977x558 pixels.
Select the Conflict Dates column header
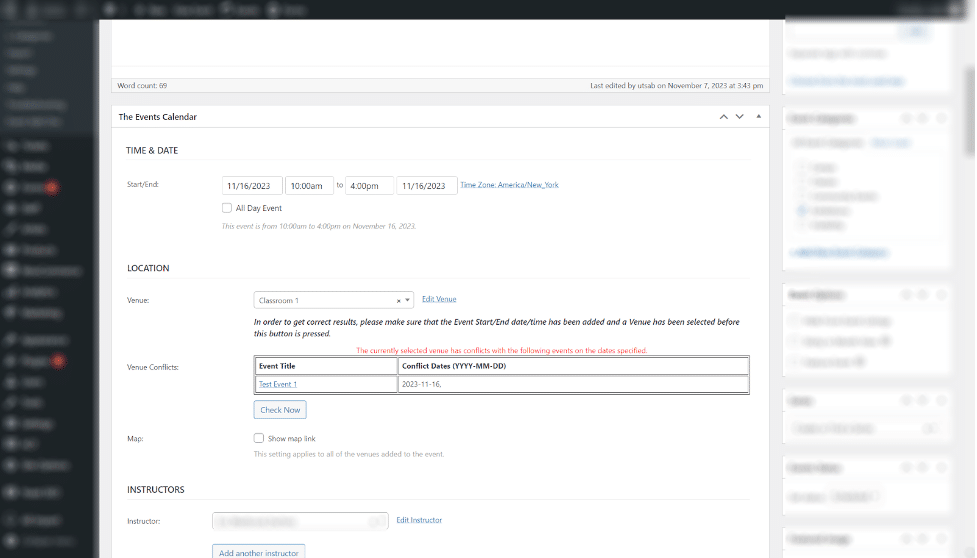point(573,366)
